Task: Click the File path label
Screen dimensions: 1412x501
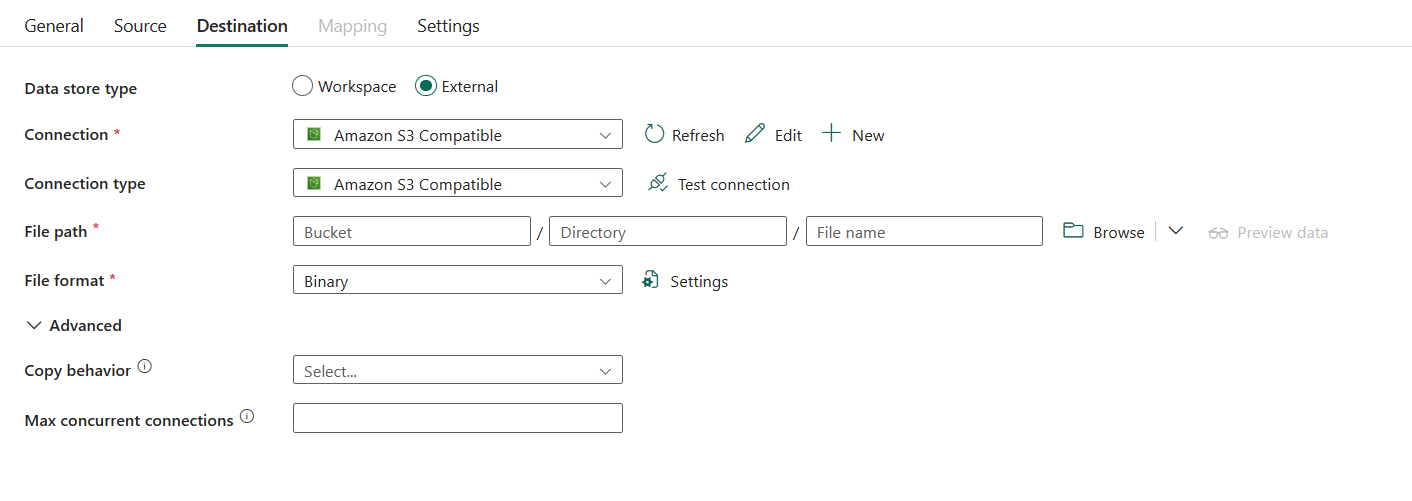Action: coord(56,231)
